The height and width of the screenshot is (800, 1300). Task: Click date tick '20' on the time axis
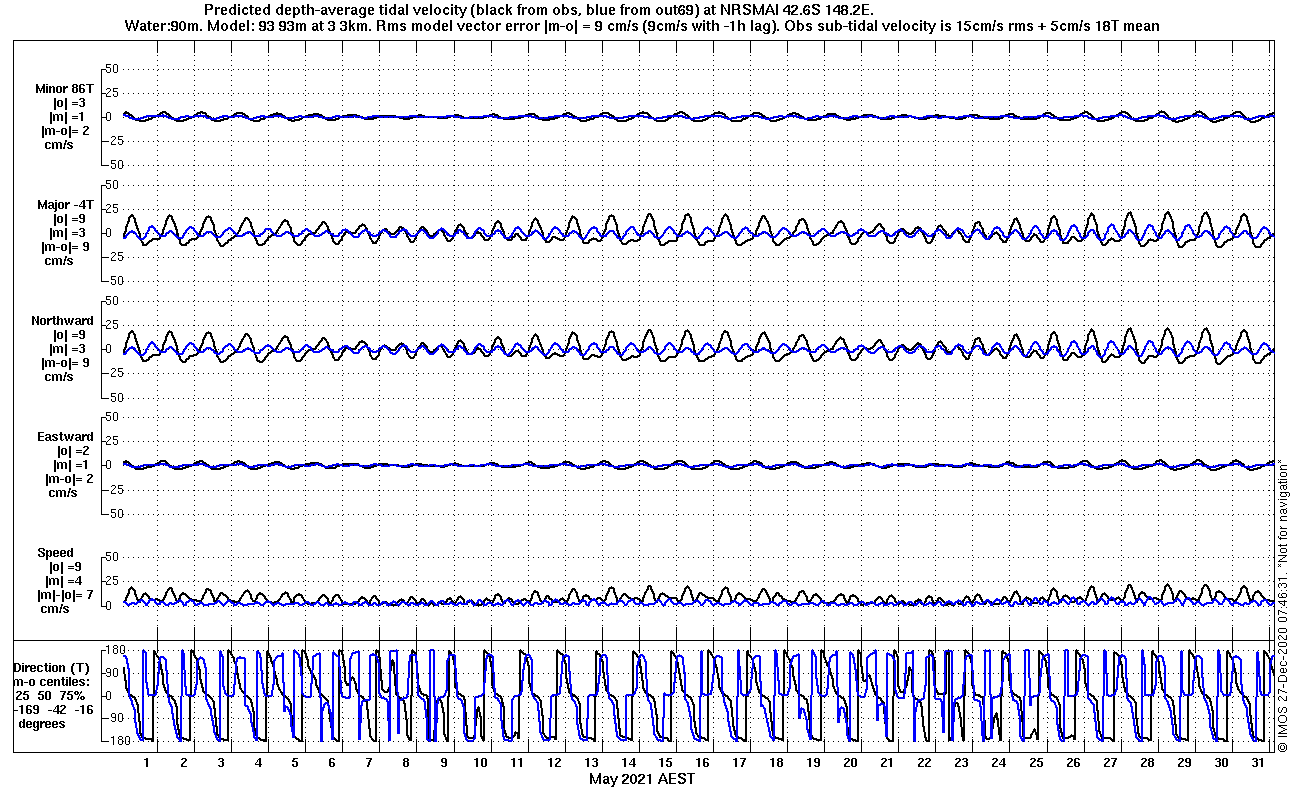coord(850,763)
